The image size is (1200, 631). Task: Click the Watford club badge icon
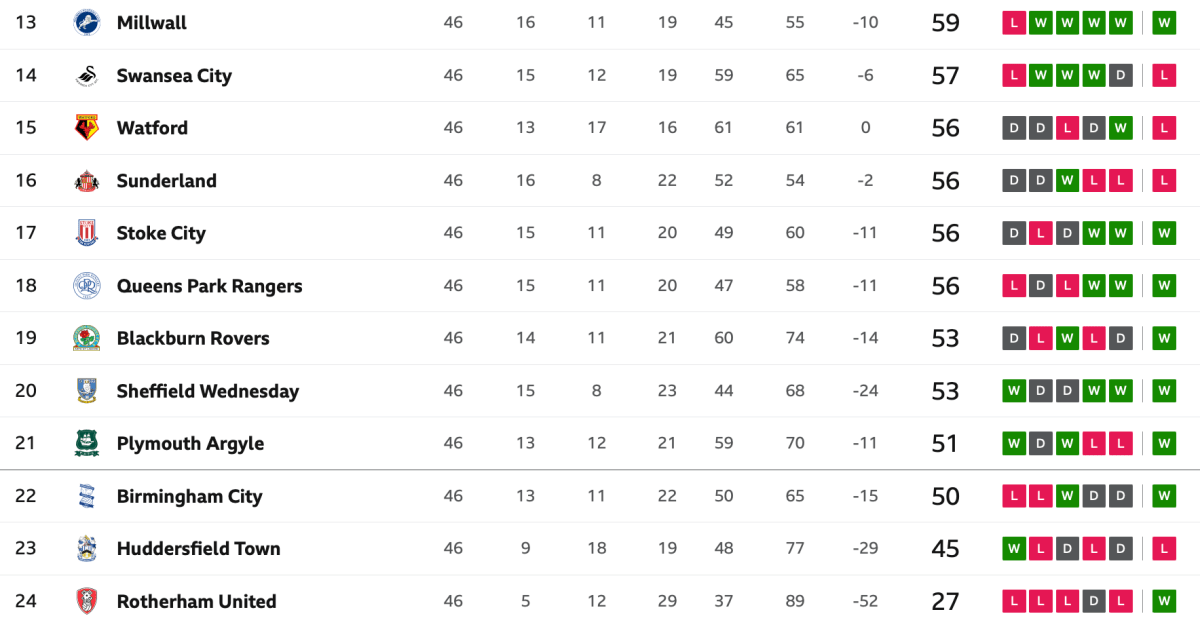87,128
